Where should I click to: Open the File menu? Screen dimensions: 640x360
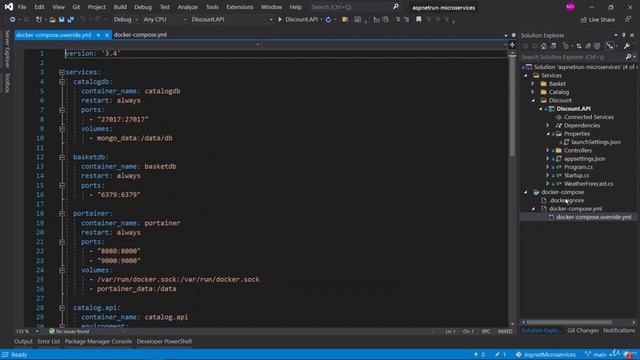[22, 7]
